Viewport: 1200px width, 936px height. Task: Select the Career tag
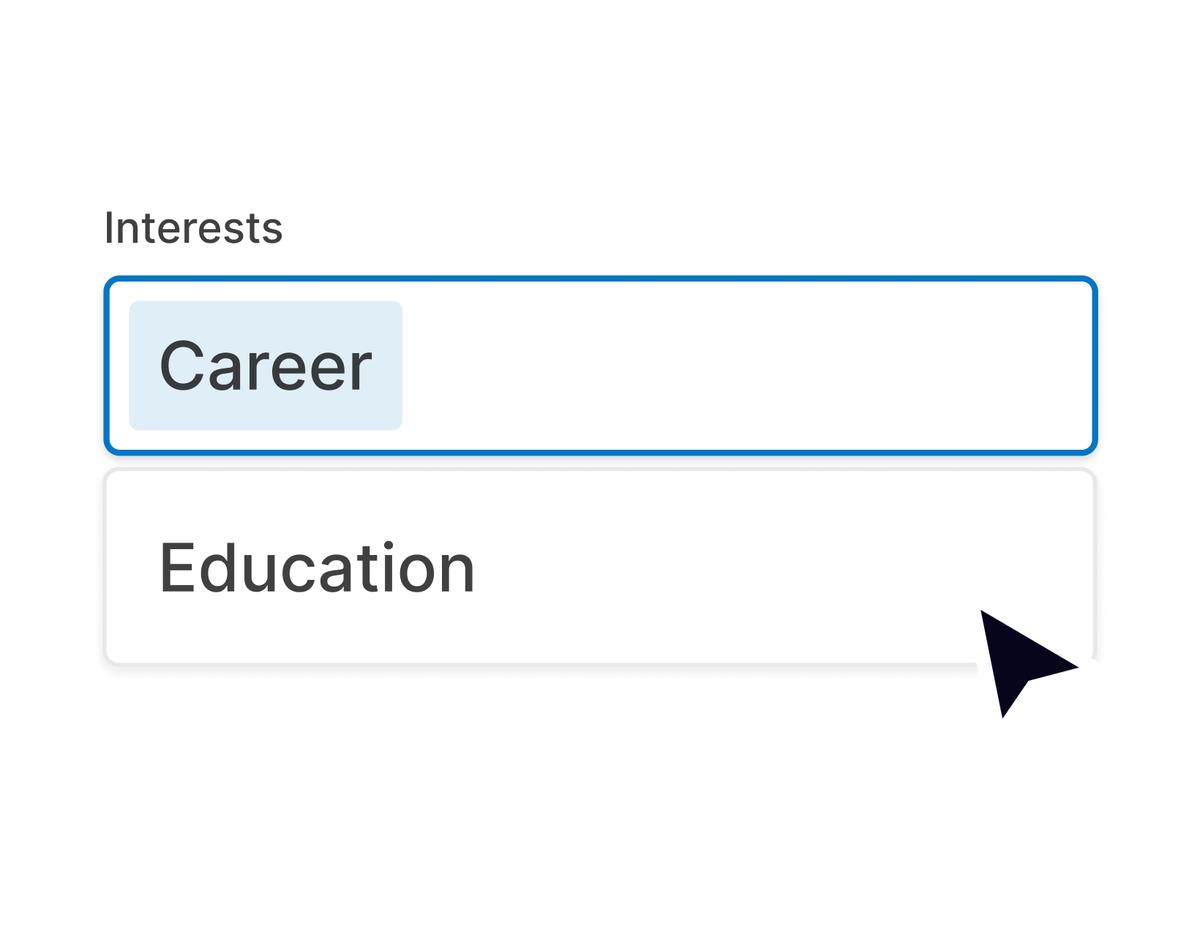[x=266, y=366]
